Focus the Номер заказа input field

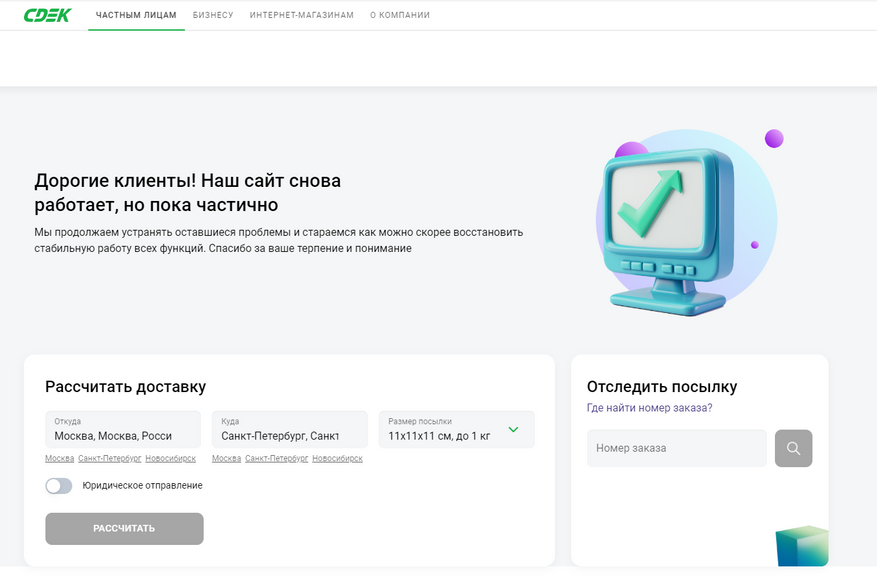coord(676,448)
